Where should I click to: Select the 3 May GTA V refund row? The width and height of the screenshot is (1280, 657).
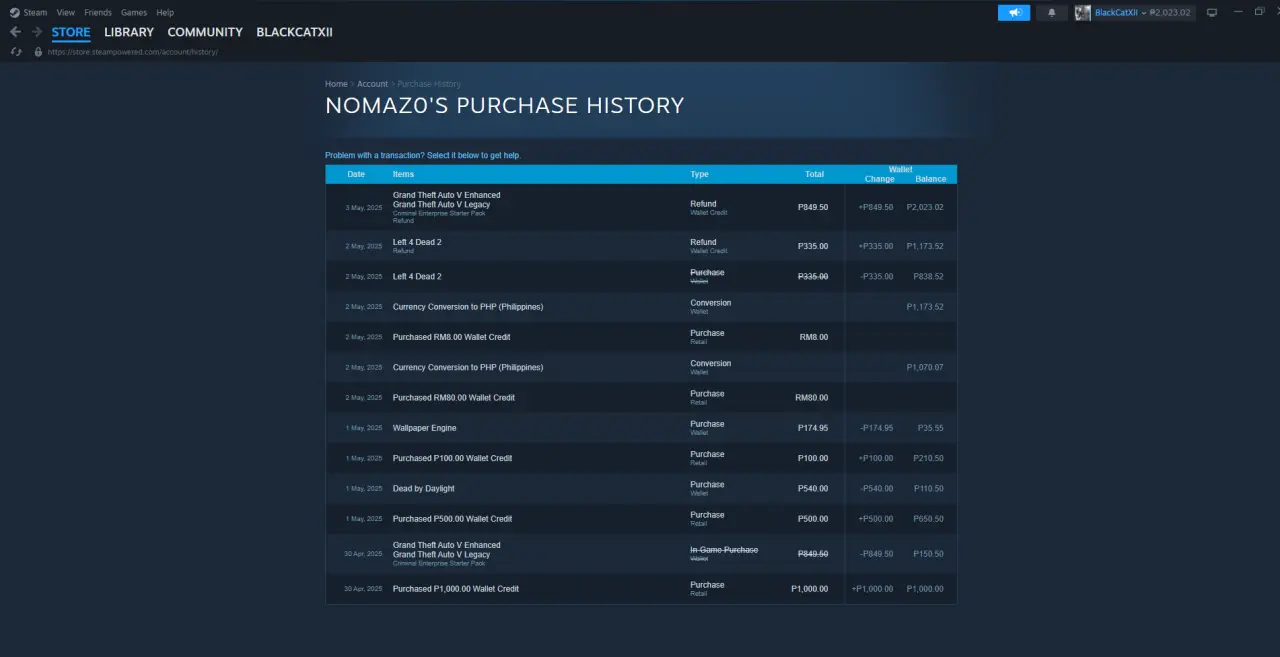(x=641, y=208)
